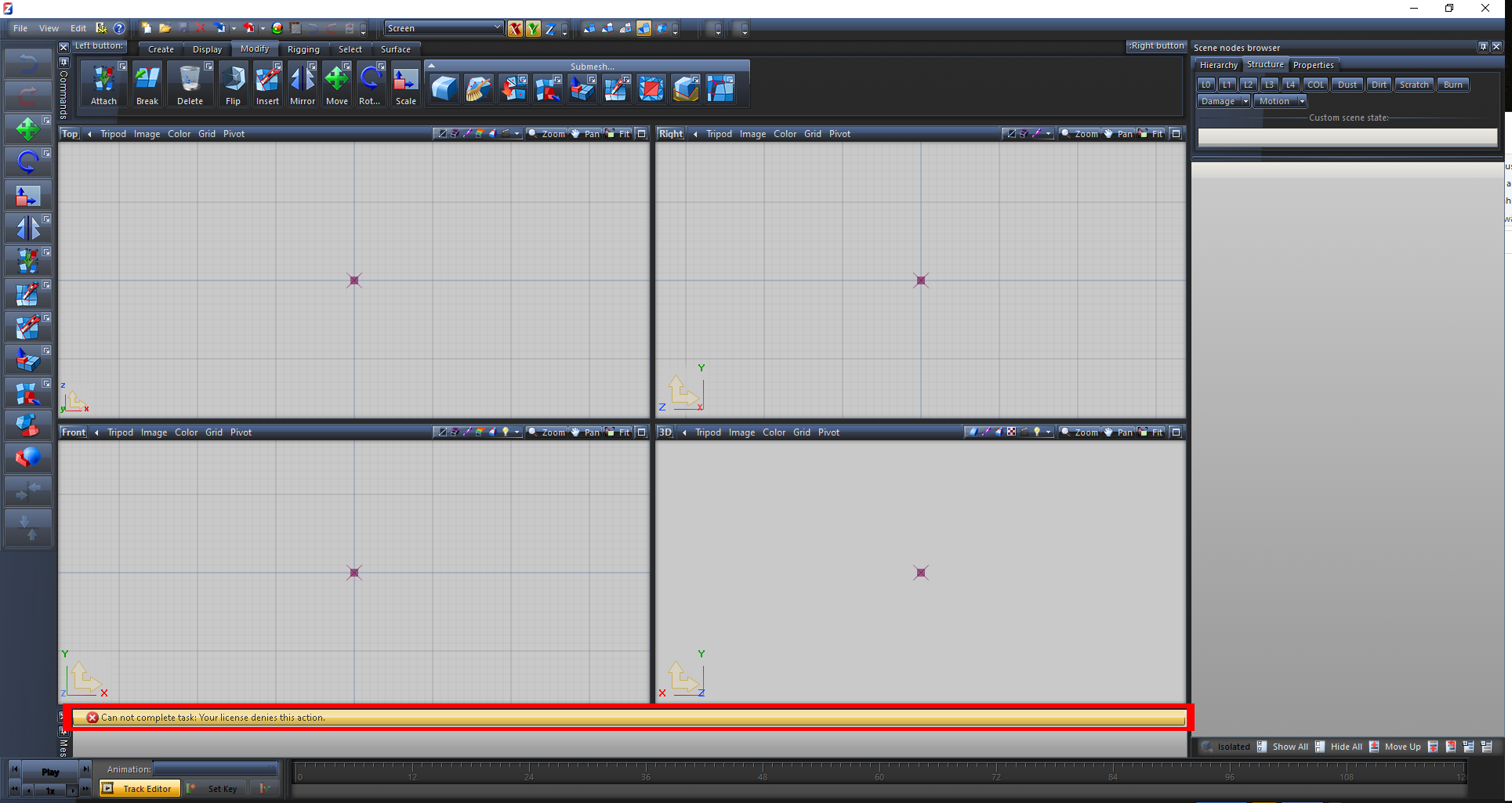Click the blue help question mark icon

(119, 28)
